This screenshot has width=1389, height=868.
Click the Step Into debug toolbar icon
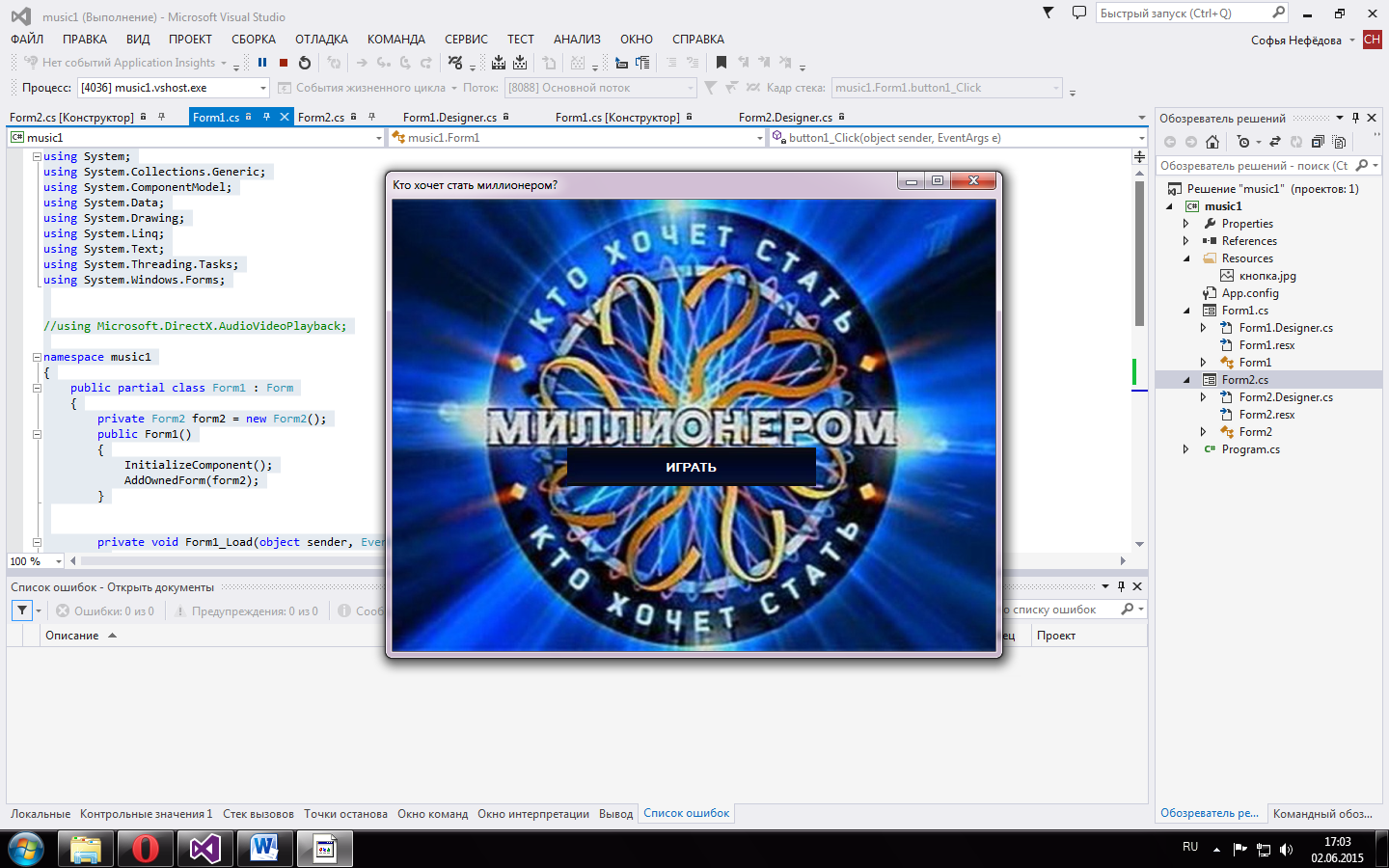pos(384,63)
